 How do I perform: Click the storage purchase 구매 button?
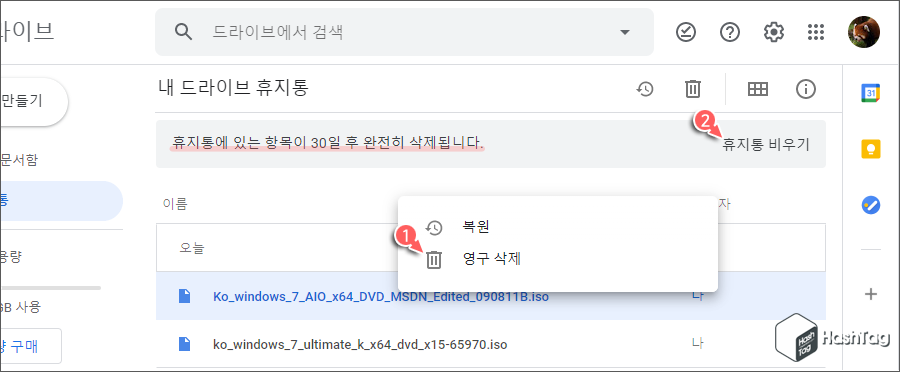pos(30,346)
